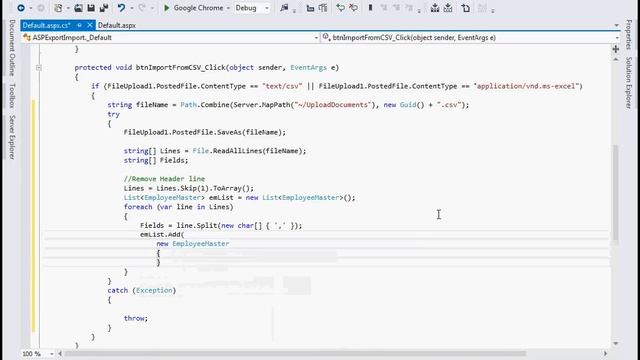The image size is (640, 360).
Task: Pin the Default.aspx.cs tab
Action: (79, 25)
